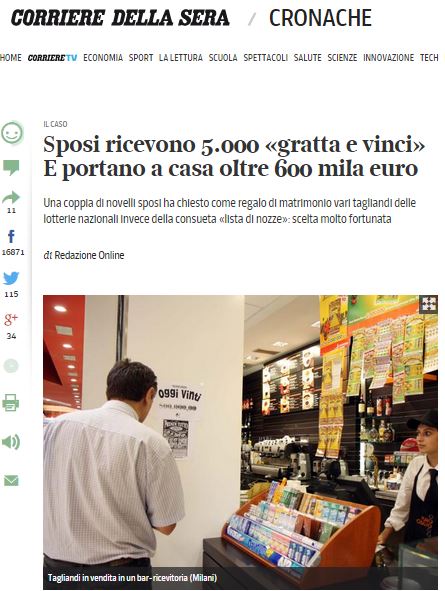
Task: Open comments via the speech bubble icon
Action: (x=11, y=167)
